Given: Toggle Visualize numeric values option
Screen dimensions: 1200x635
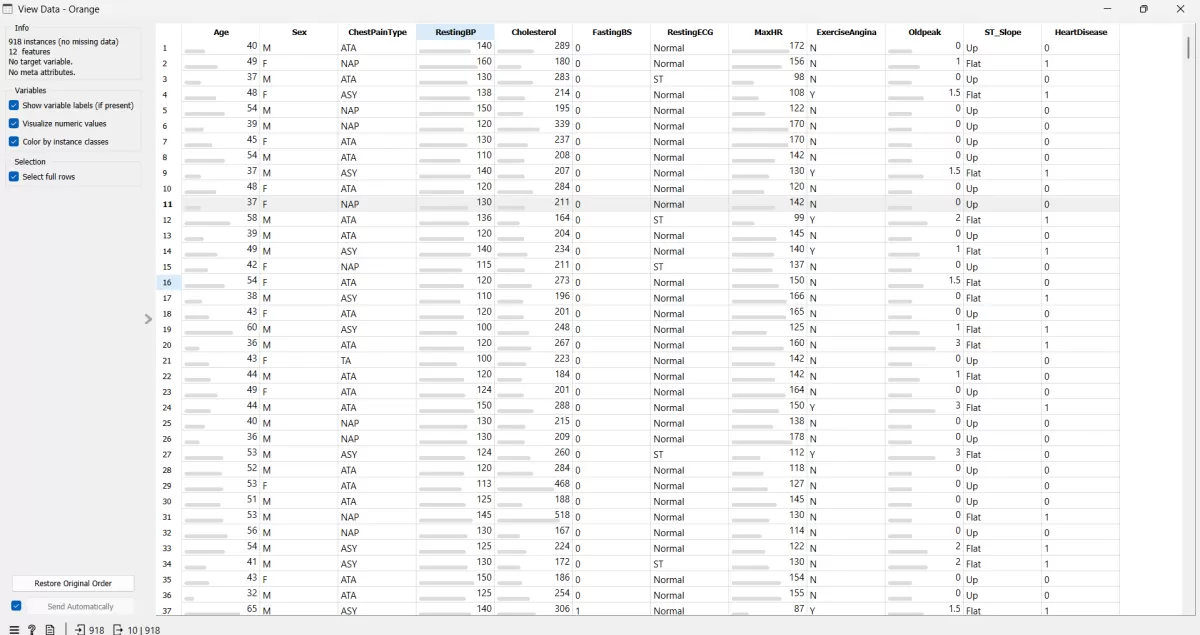Looking at the screenshot, I should [x=14, y=123].
